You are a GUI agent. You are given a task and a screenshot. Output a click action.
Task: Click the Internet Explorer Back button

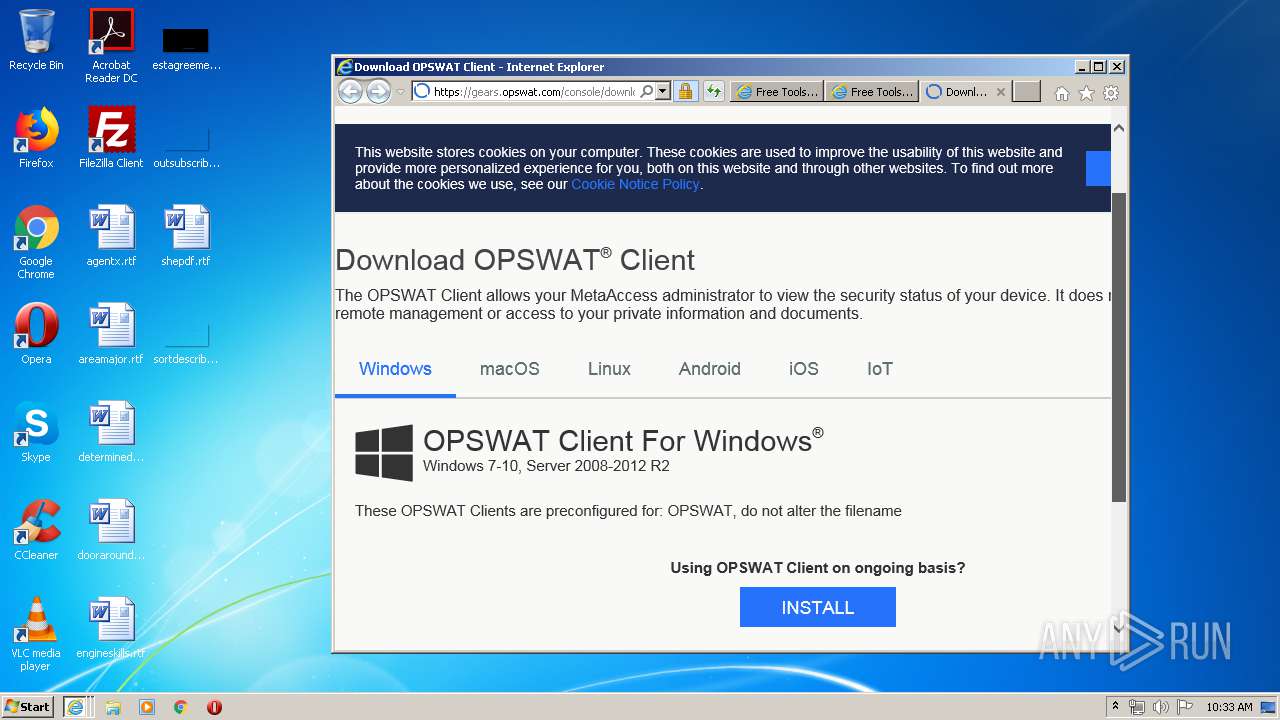pyautogui.click(x=350, y=92)
